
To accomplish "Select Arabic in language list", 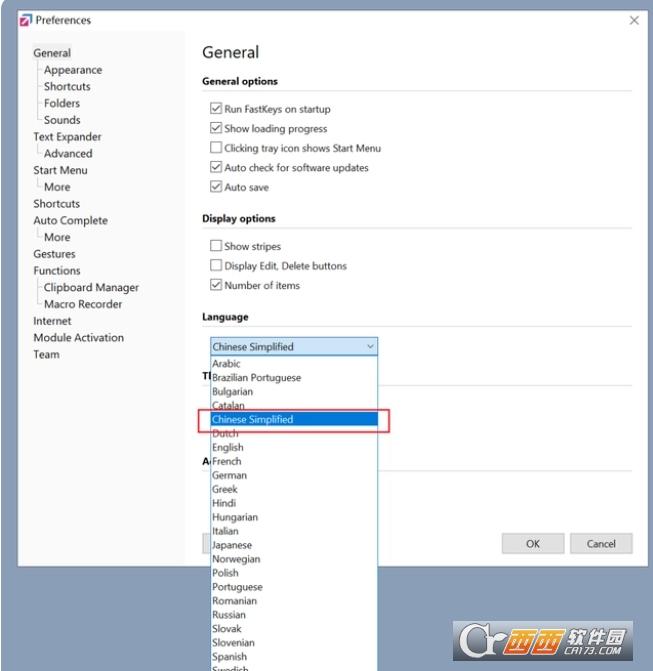I will (x=294, y=363).
